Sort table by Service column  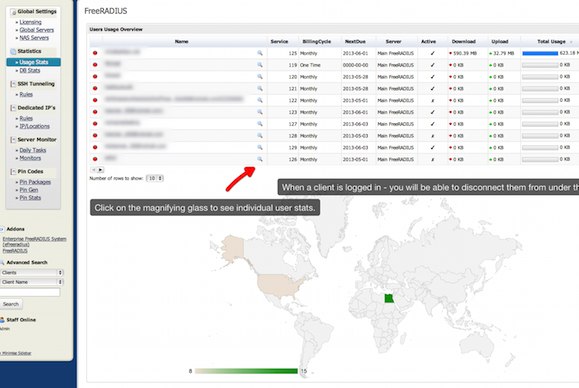pos(279,41)
